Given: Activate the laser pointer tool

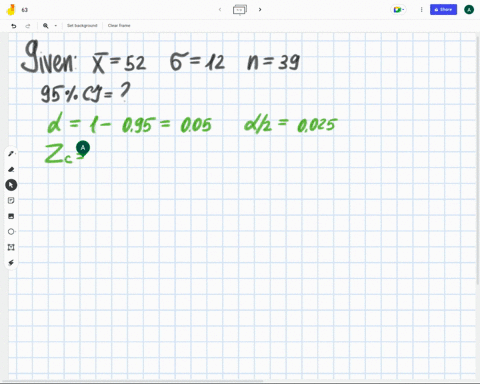Looking at the screenshot, I should (11, 263).
